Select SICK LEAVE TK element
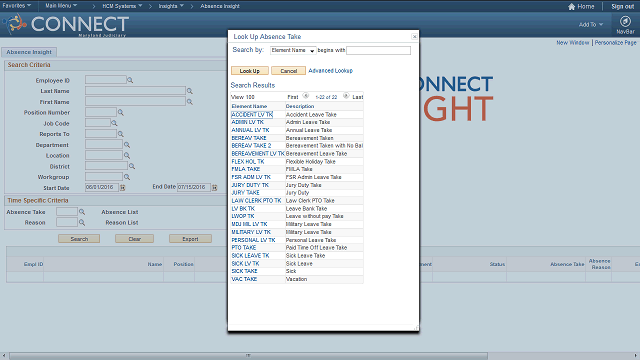The width and height of the screenshot is (640, 360). (250, 256)
